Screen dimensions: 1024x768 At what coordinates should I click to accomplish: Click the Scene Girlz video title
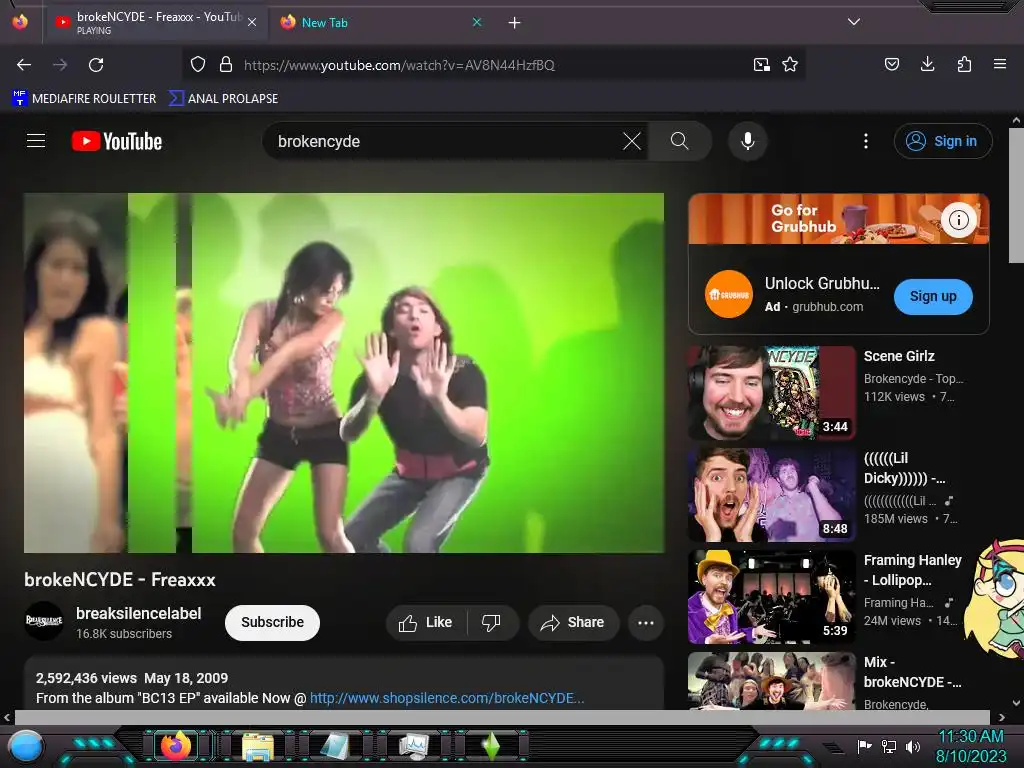[899, 356]
